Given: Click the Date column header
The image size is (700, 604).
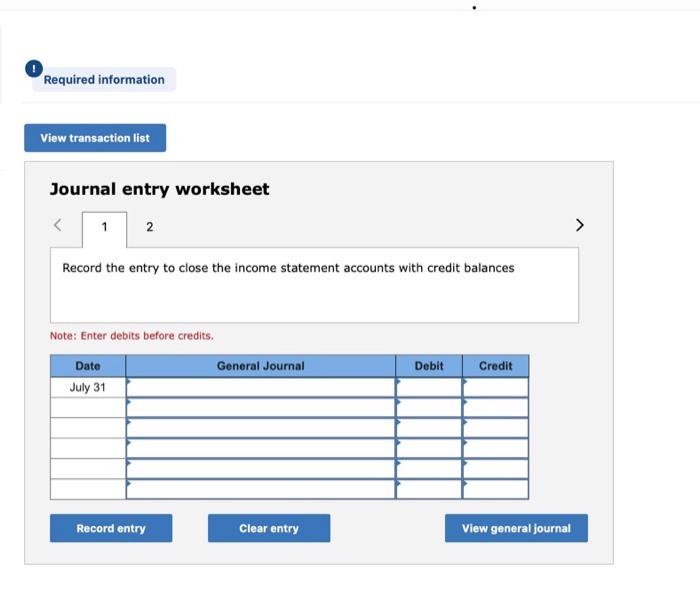Looking at the screenshot, I should pyautogui.click(x=88, y=366).
